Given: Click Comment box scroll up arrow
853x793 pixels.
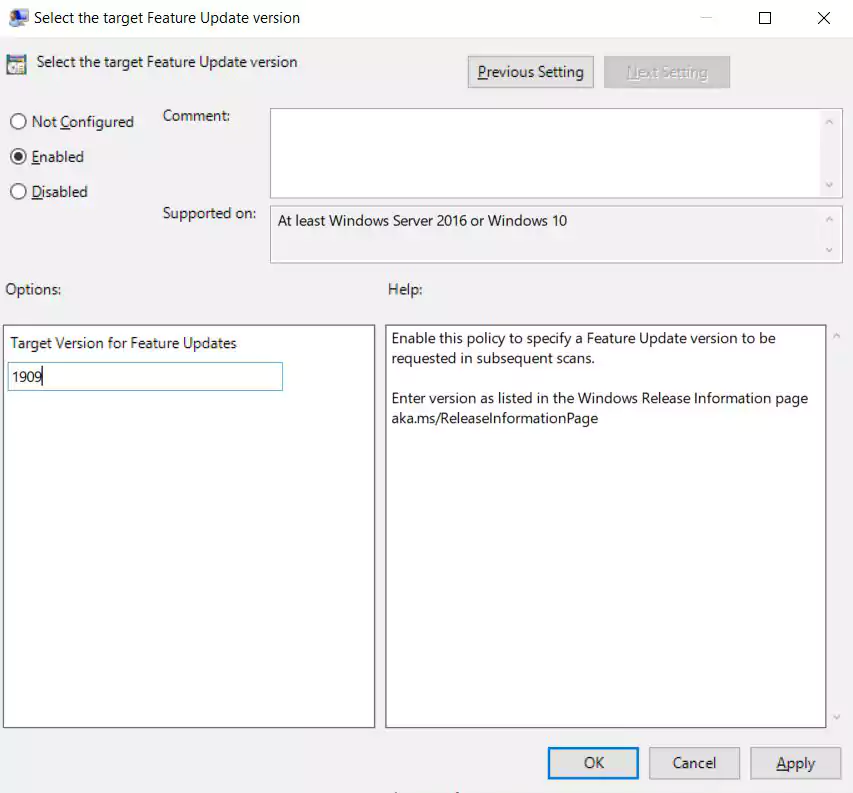Looking at the screenshot, I should pyautogui.click(x=829, y=122).
